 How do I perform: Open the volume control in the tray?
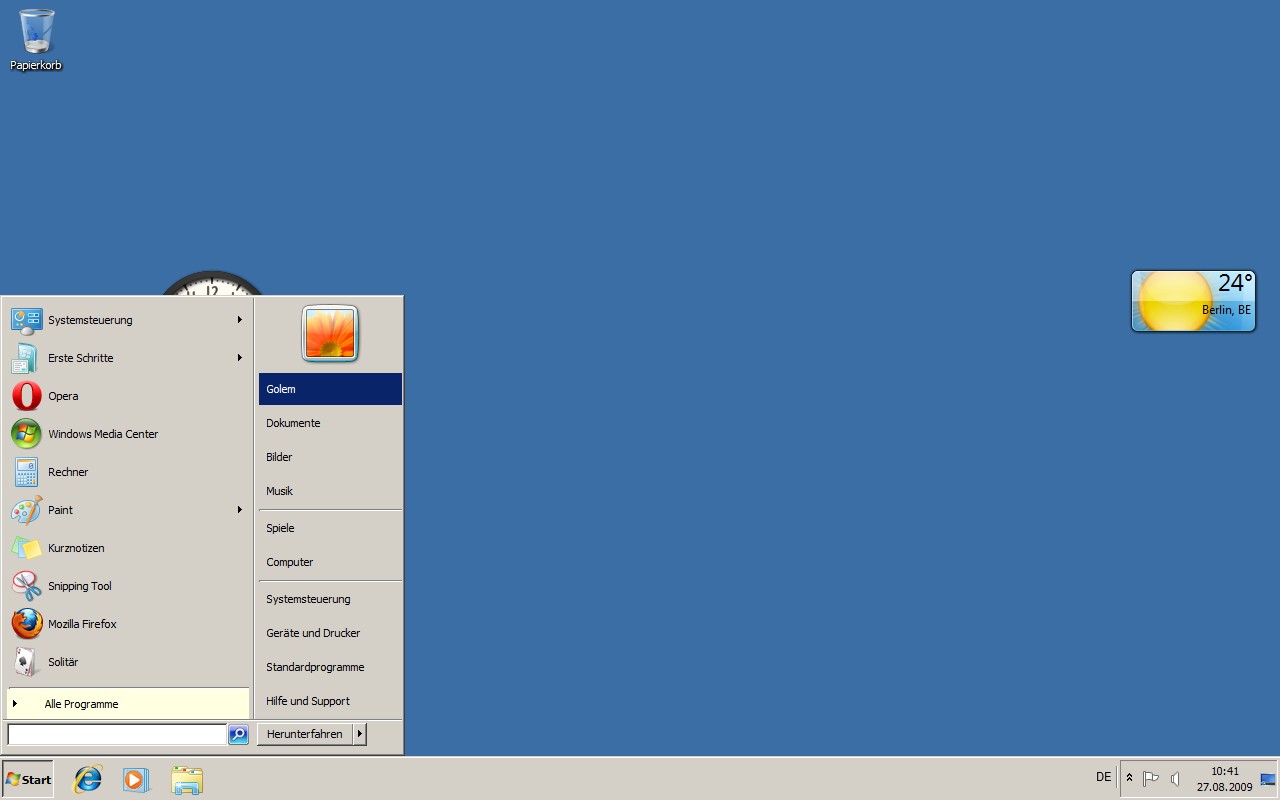coord(1174,777)
